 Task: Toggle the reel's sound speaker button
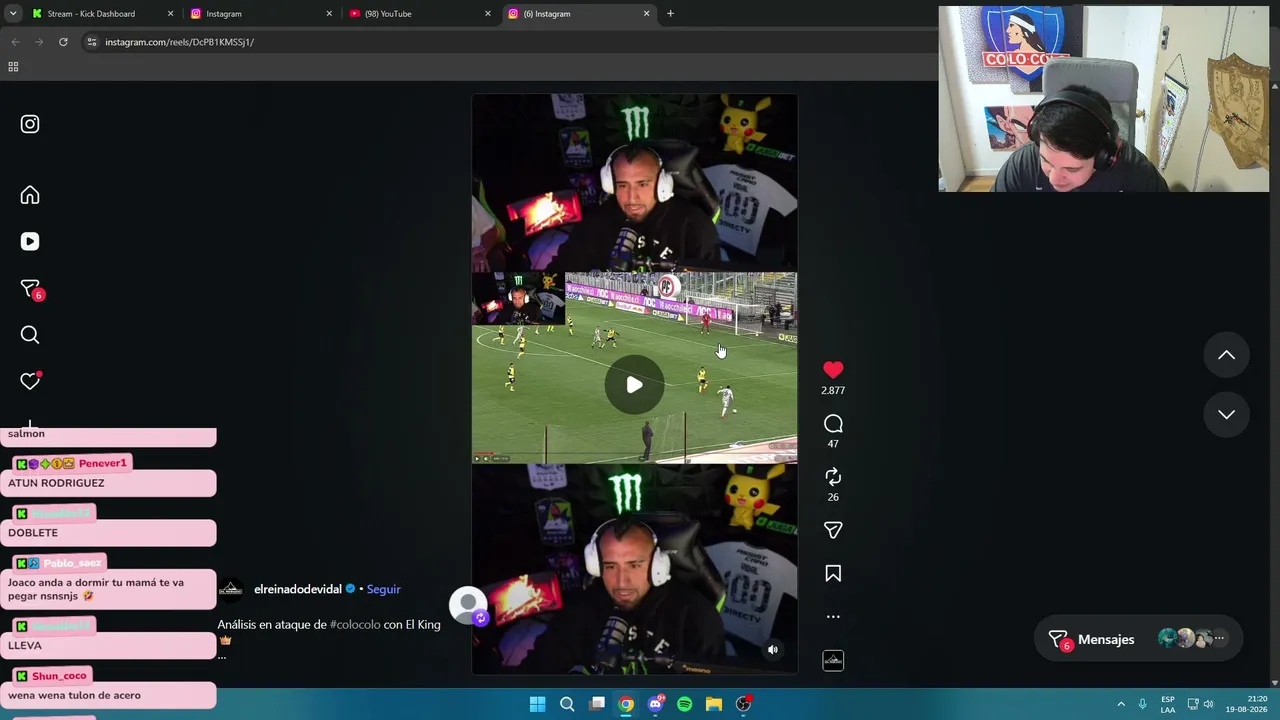click(x=772, y=650)
